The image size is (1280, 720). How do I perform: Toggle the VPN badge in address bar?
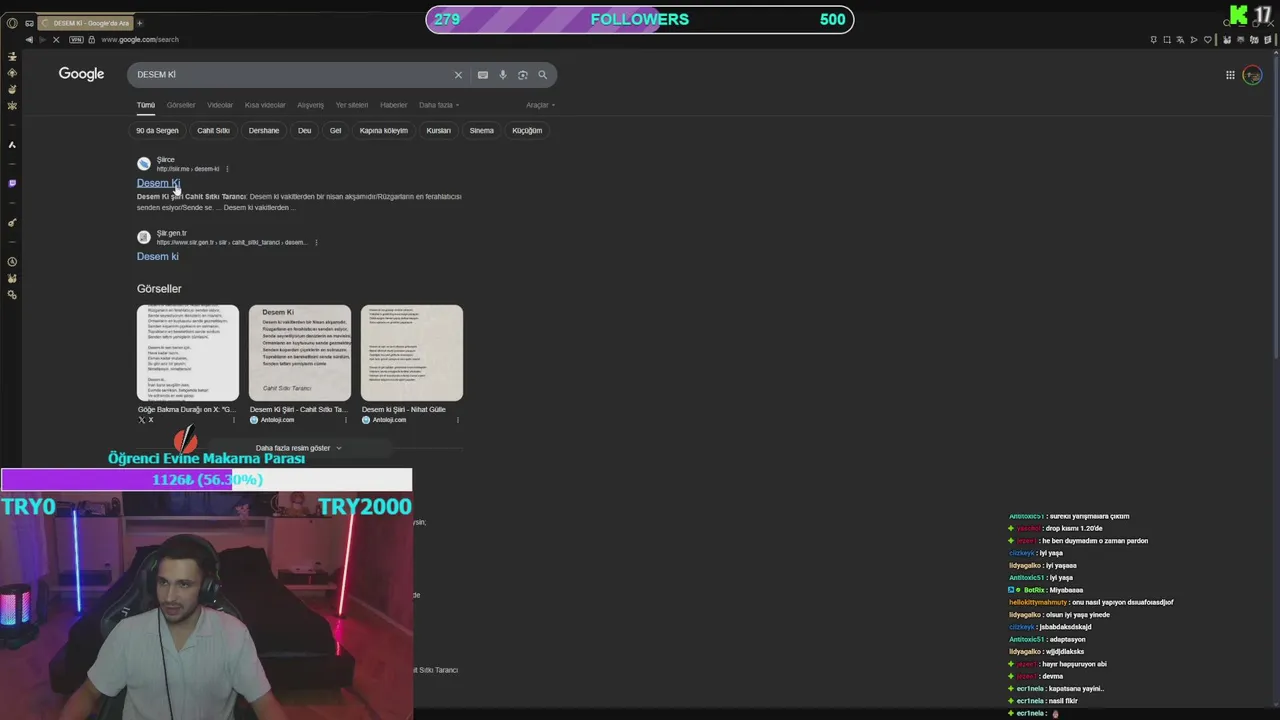76,40
